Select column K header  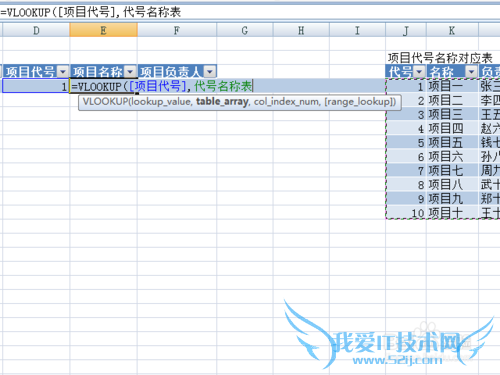(x=452, y=30)
